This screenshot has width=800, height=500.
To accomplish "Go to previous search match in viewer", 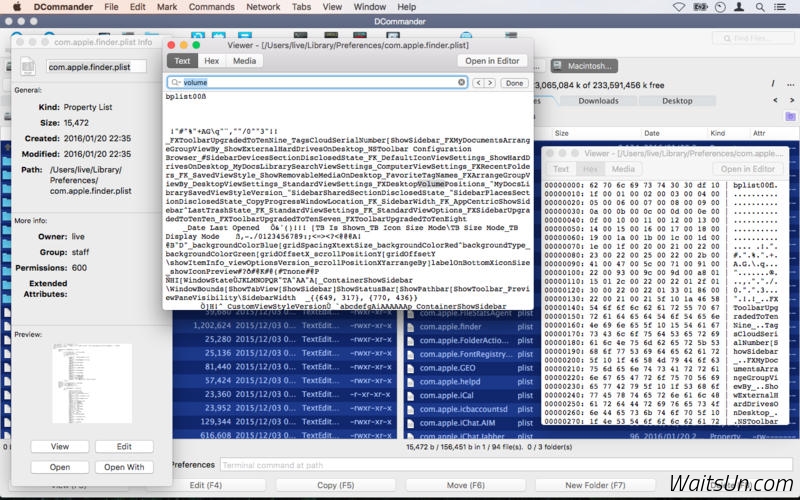I will (x=478, y=83).
